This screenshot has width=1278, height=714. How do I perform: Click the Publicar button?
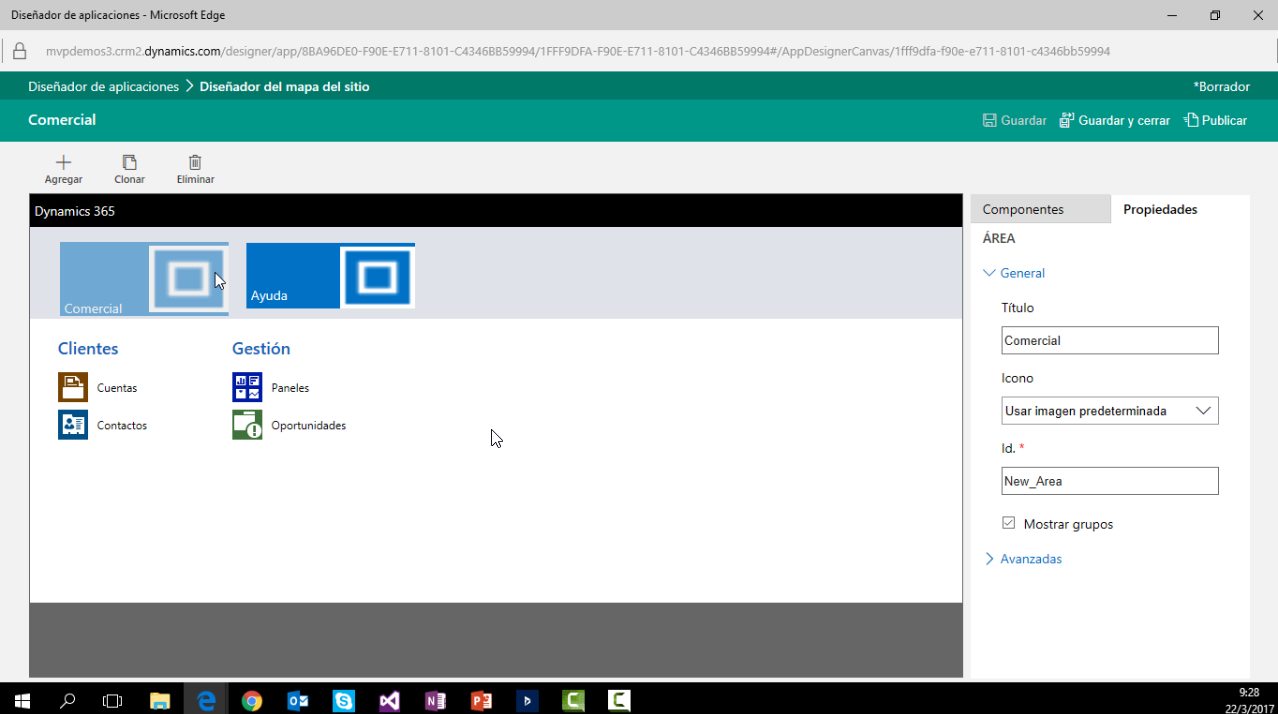[x=1215, y=120]
